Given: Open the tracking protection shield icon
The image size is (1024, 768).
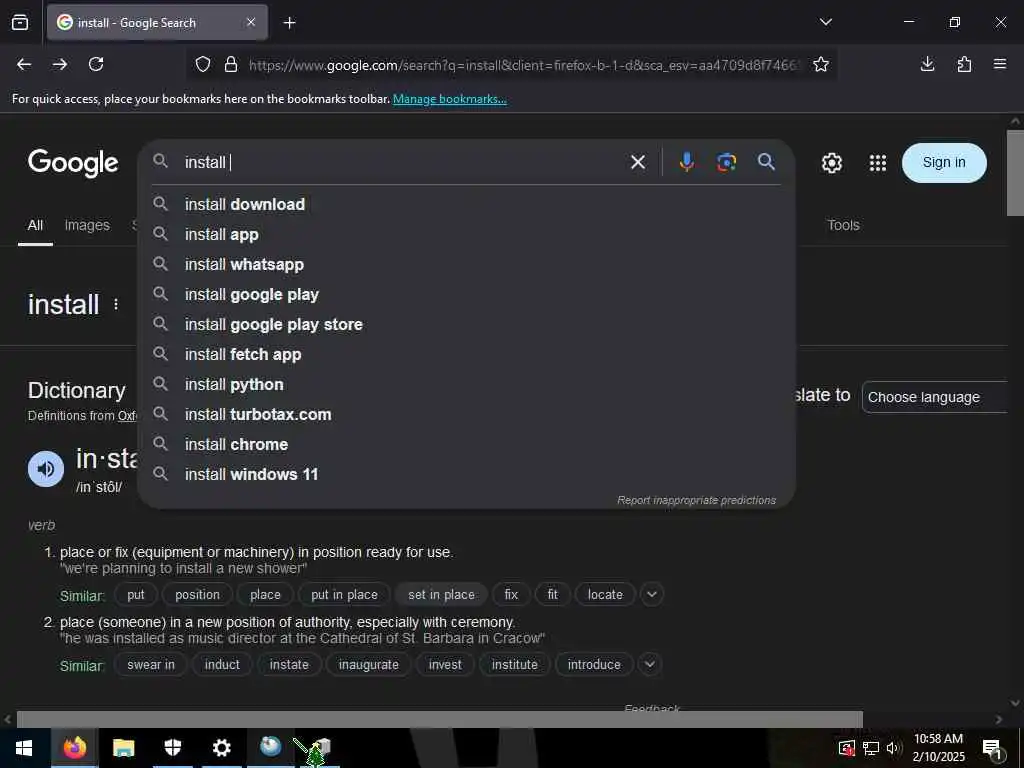Looking at the screenshot, I should (203, 65).
